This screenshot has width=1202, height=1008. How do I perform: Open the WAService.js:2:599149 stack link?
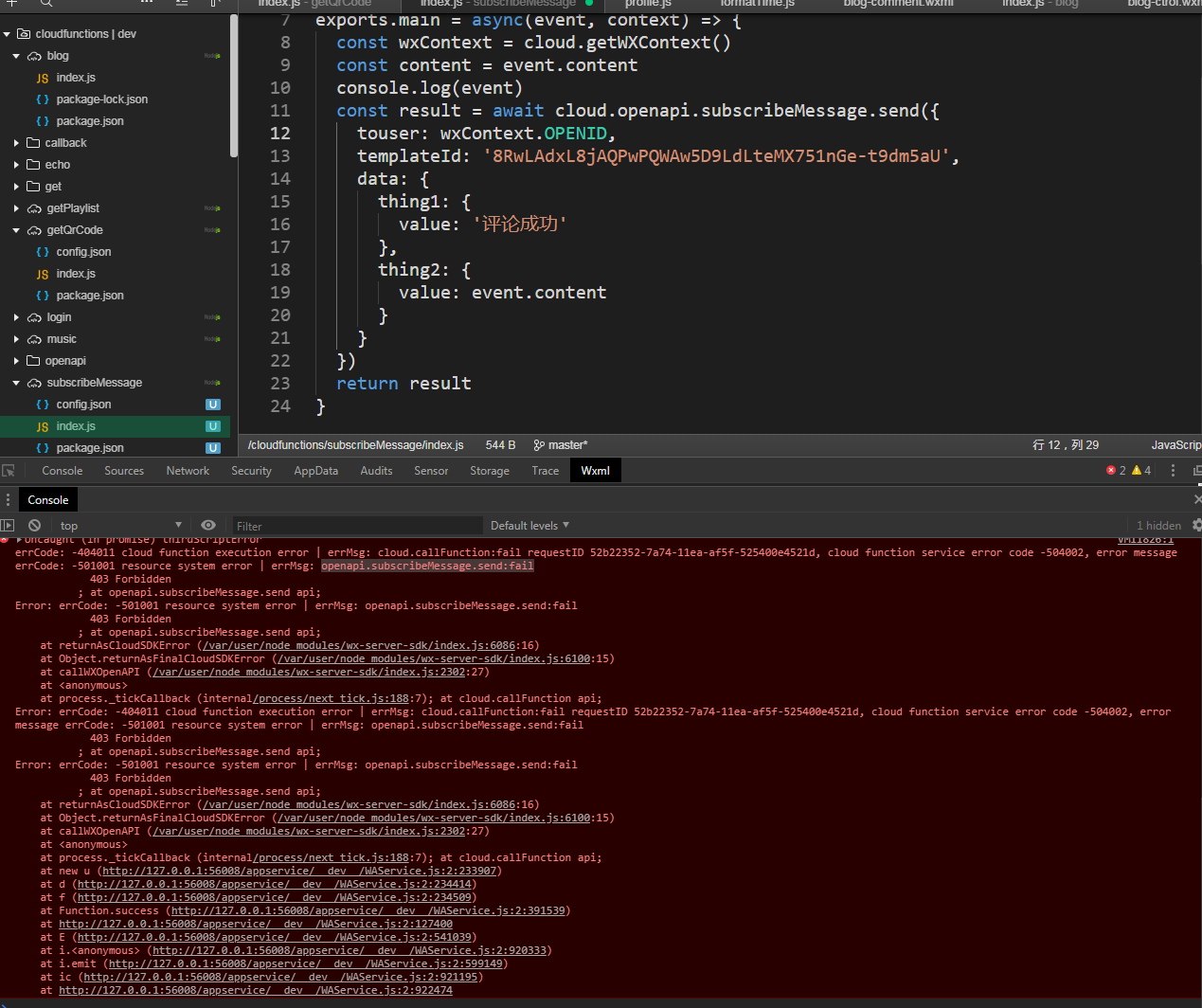point(308,963)
